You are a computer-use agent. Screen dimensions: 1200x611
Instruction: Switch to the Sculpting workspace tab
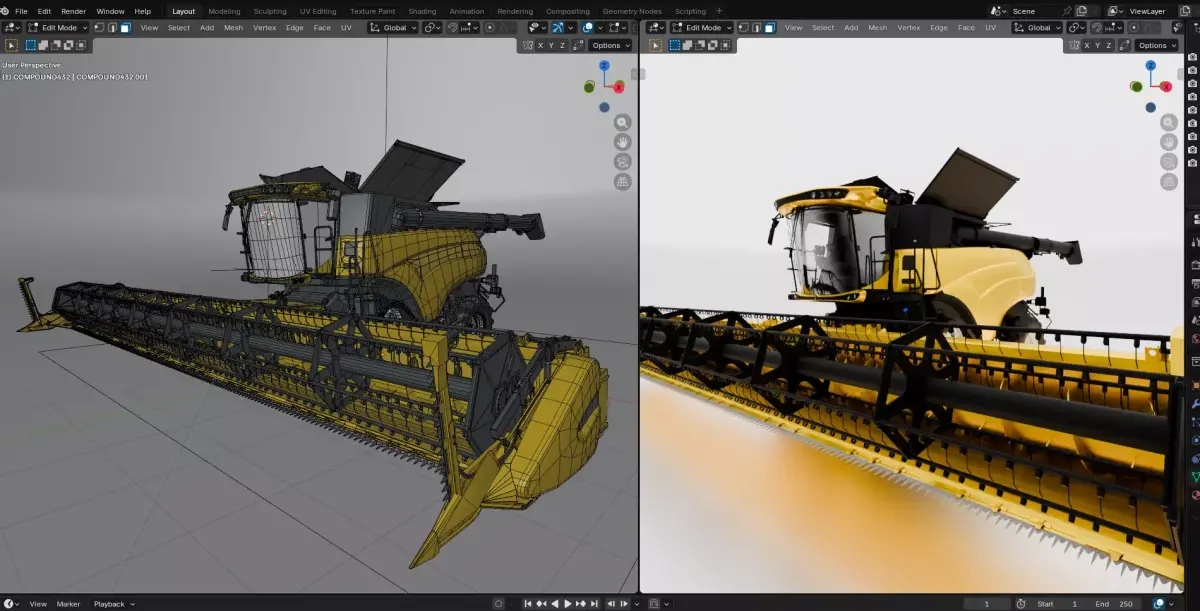coord(270,11)
